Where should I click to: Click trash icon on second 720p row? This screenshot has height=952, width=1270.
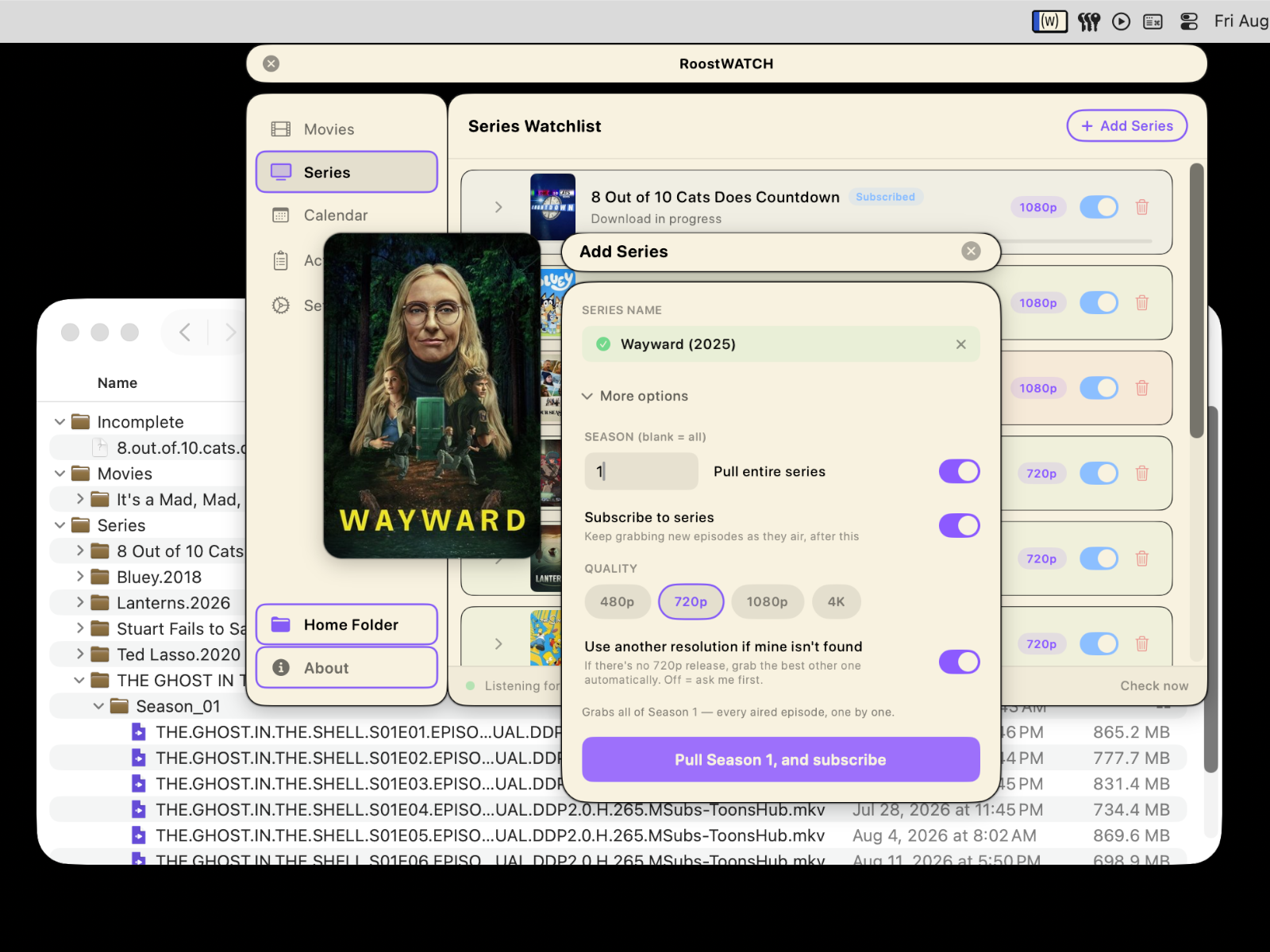pyautogui.click(x=1142, y=559)
